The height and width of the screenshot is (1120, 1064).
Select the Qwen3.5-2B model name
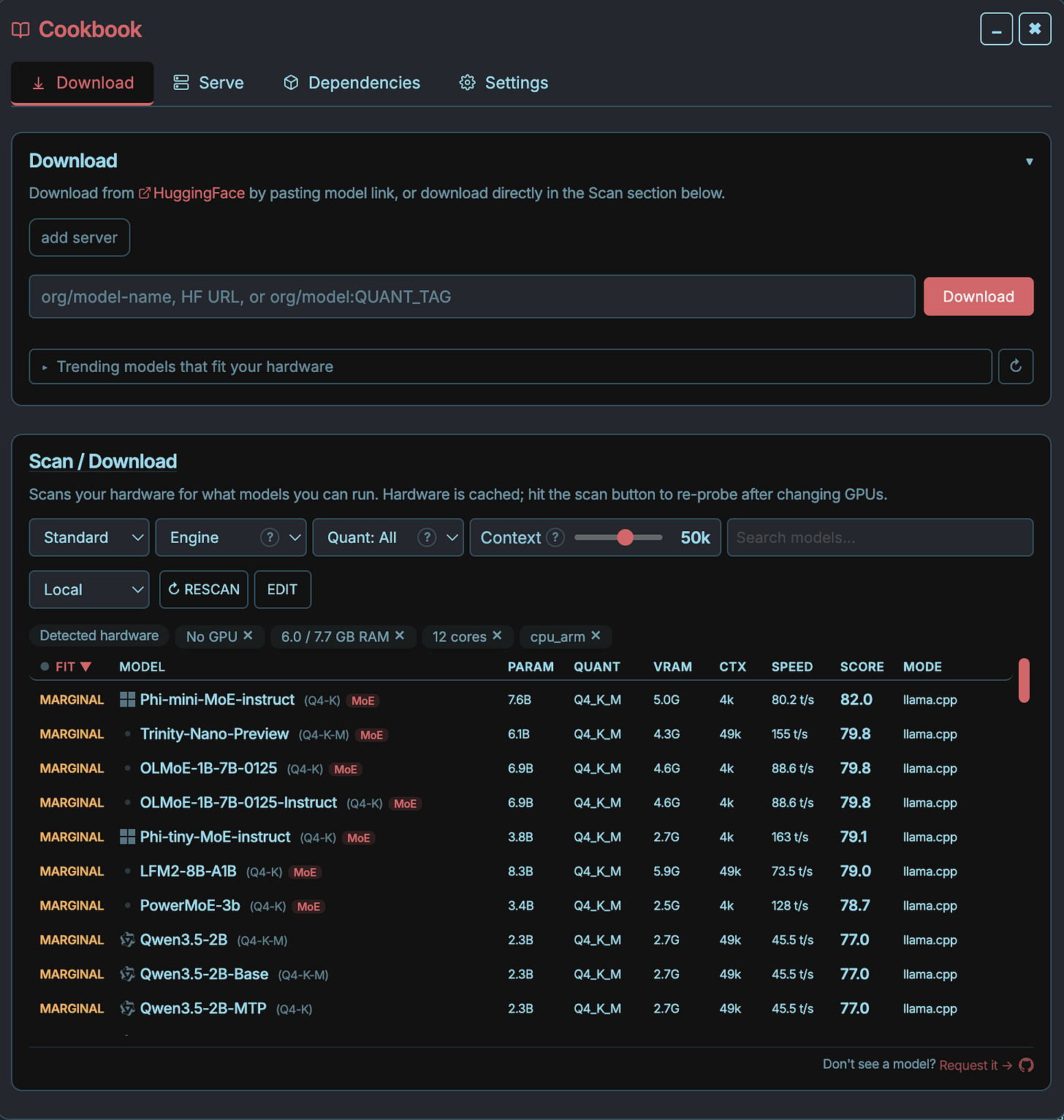tap(183, 940)
